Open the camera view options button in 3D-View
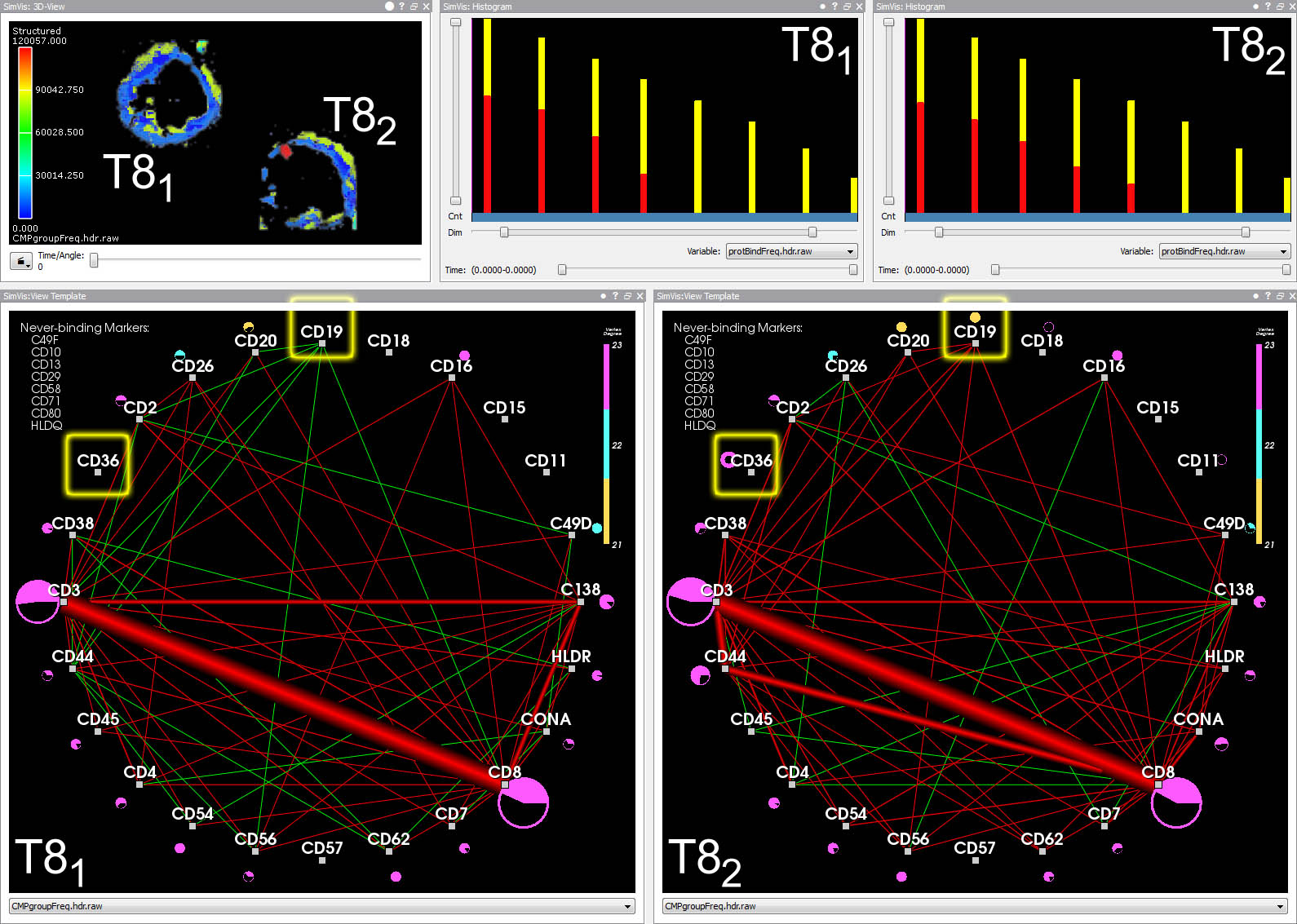 (x=21, y=261)
